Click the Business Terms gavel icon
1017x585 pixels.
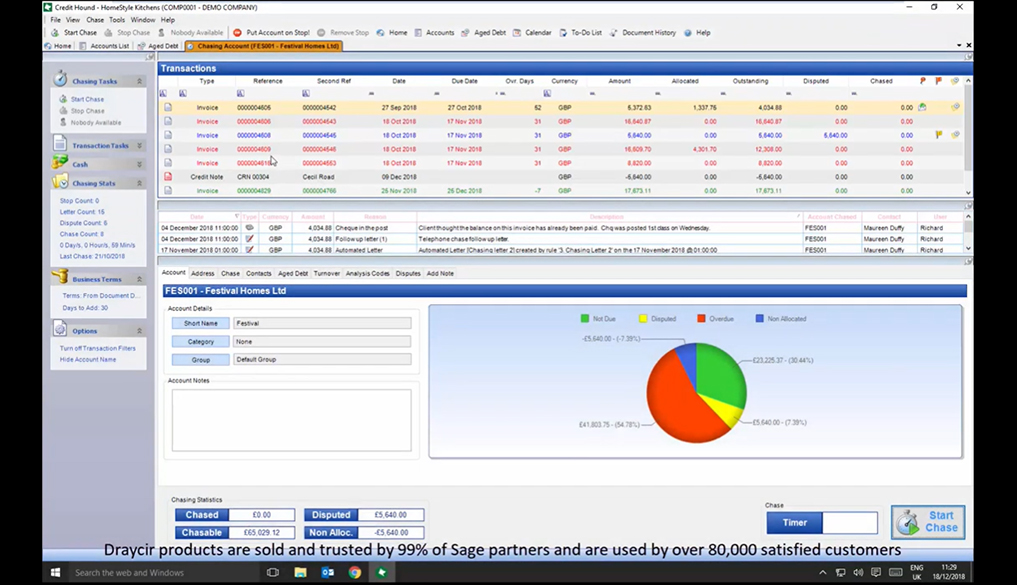(60, 277)
